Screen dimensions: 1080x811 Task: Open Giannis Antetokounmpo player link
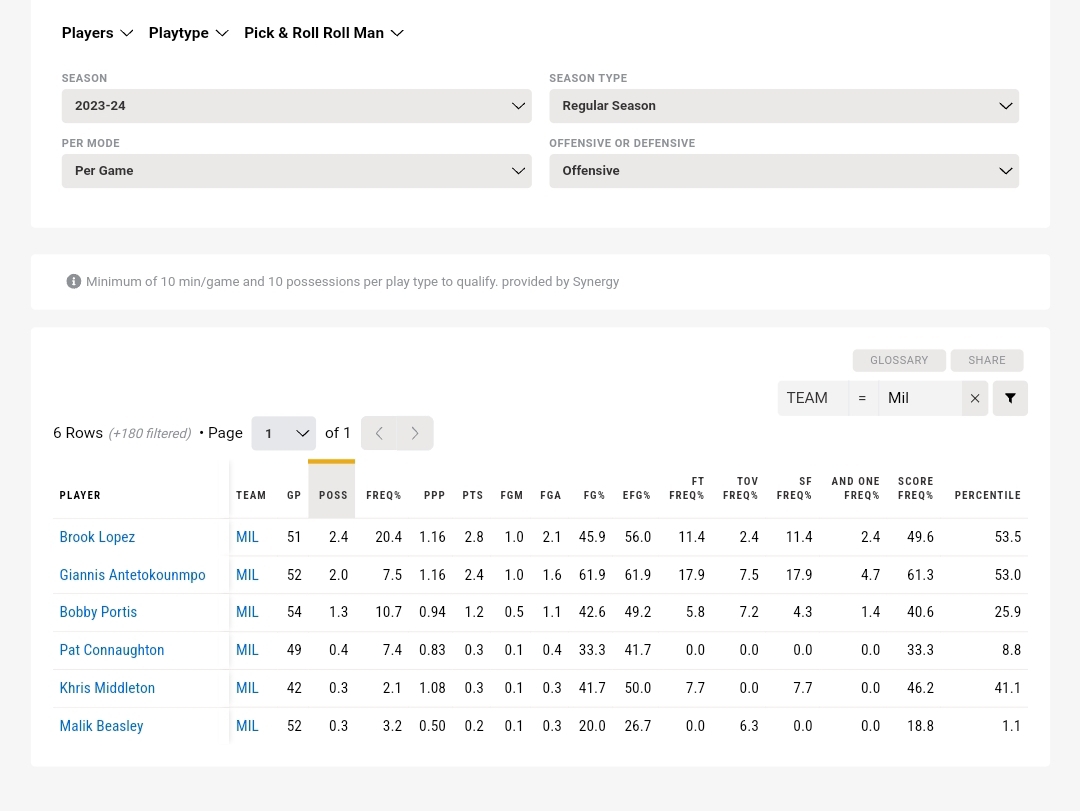(132, 575)
